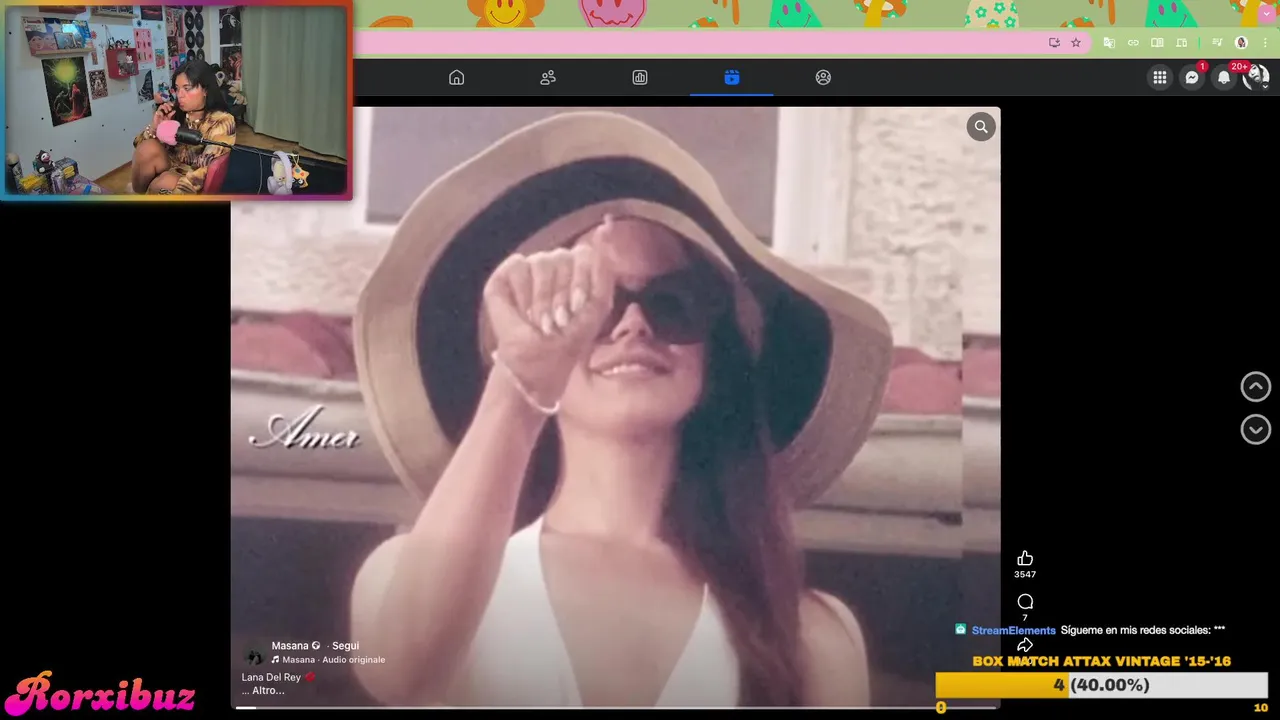Open the Friends tab

(x=548, y=77)
